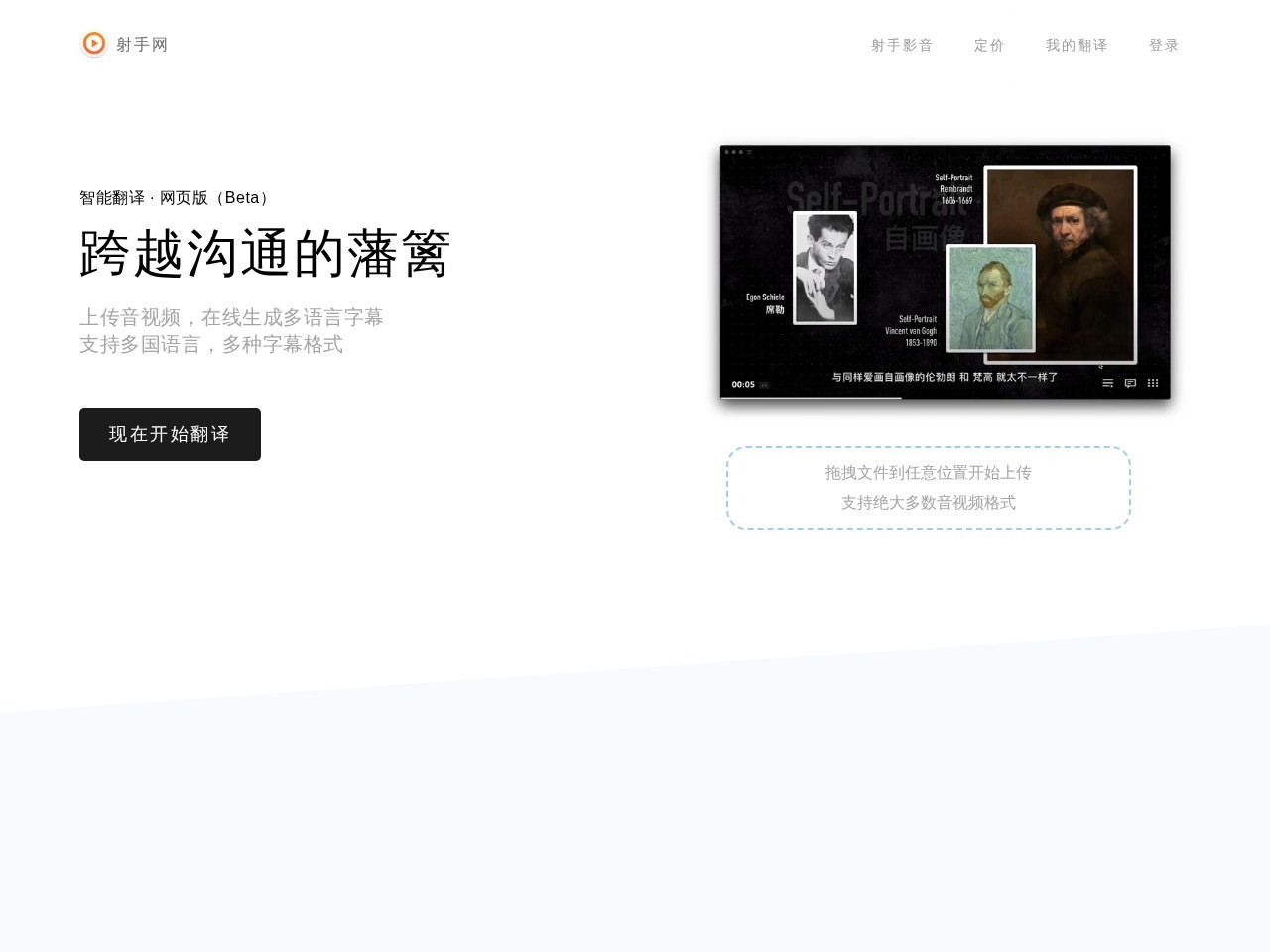Click the subtitle speech-bubble icon in player
Screen dimensions: 1270x952
(x=1130, y=383)
